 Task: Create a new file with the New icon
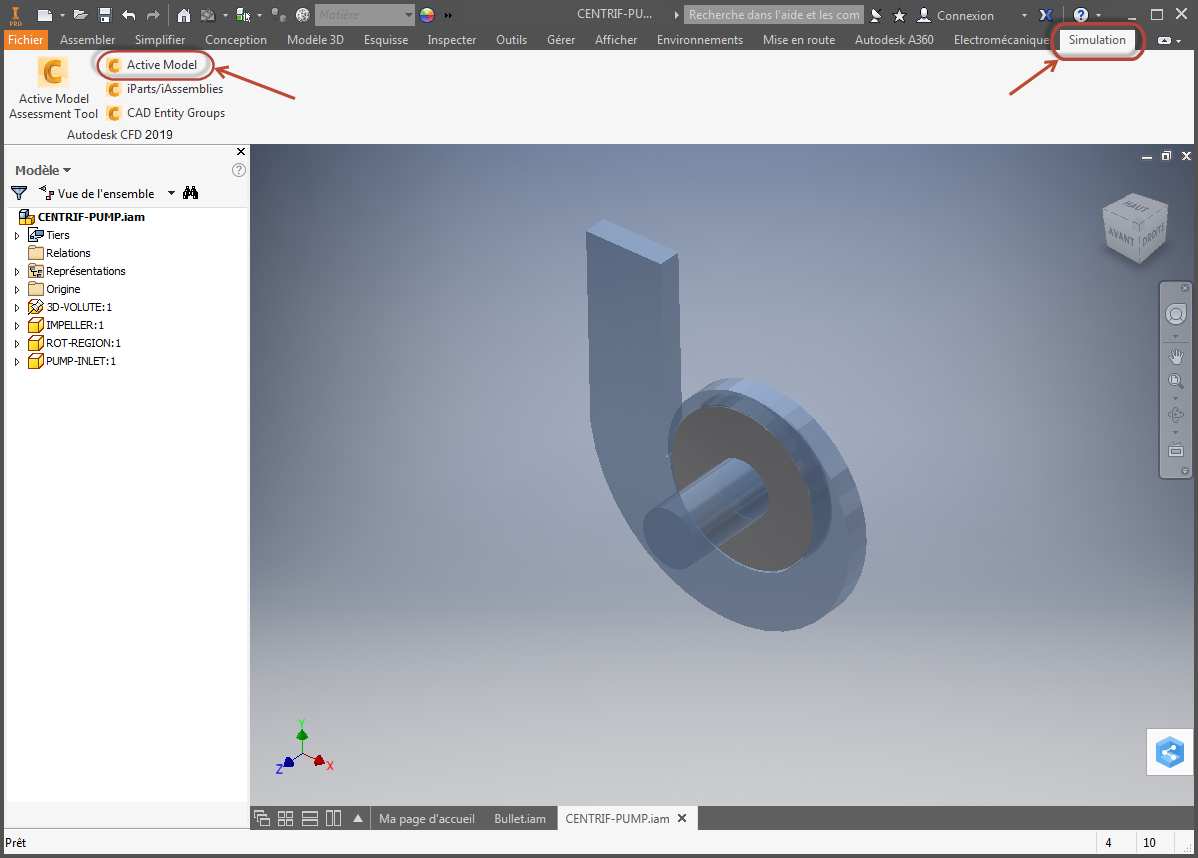pos(44,15)
